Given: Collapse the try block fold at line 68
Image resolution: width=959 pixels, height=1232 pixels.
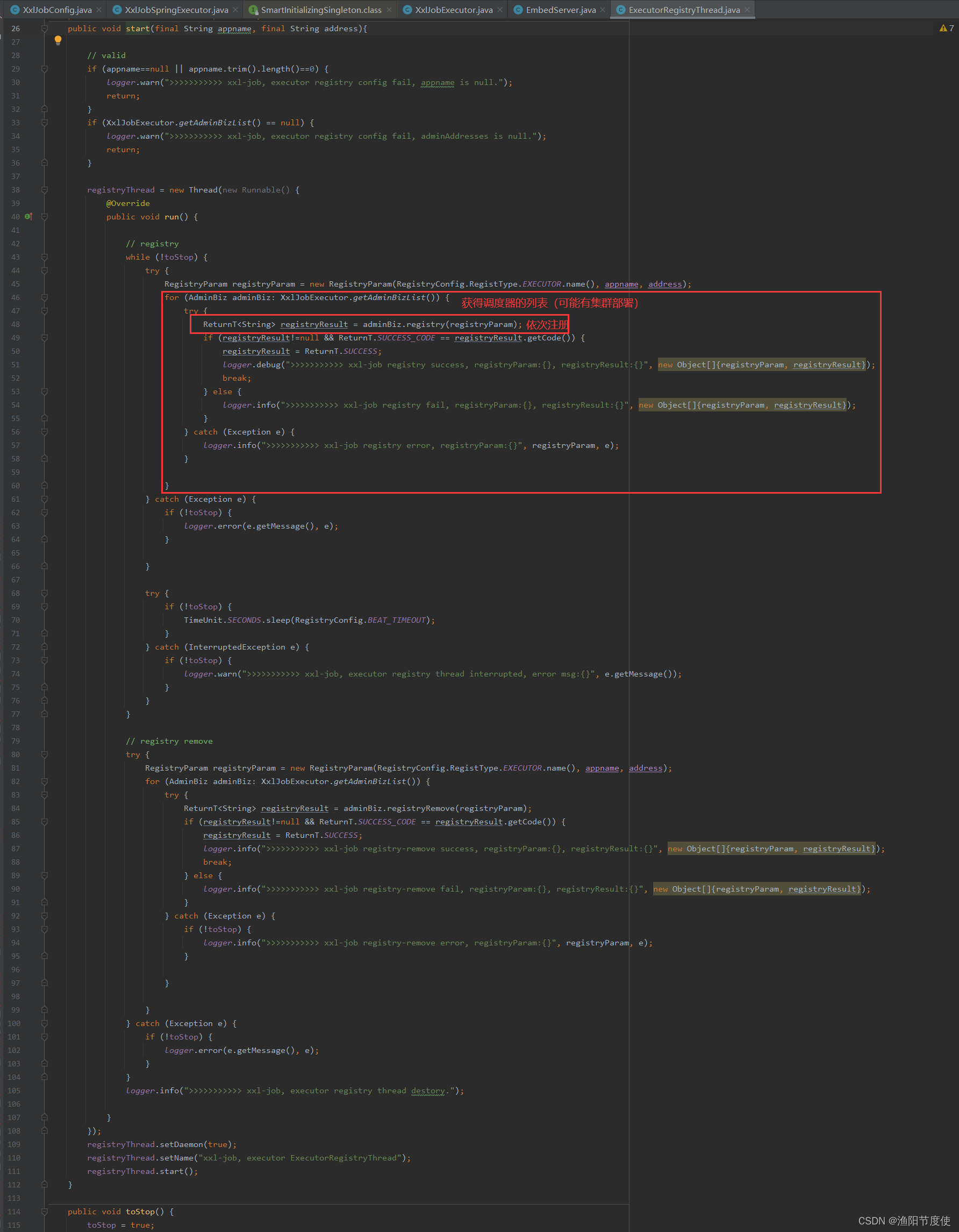Looking at the screenshot, I should tap(45, 594).
